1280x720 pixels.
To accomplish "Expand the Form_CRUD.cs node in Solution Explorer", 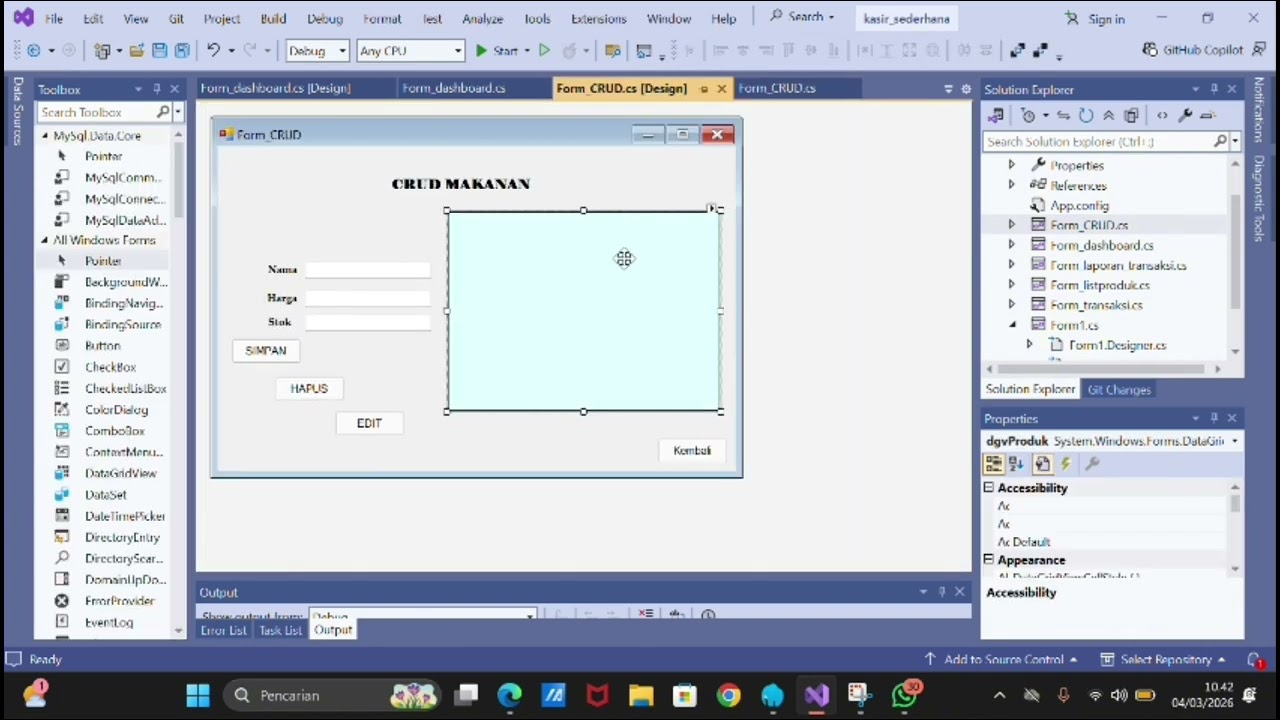I will pyautogui.click(x=1011, y=225).
